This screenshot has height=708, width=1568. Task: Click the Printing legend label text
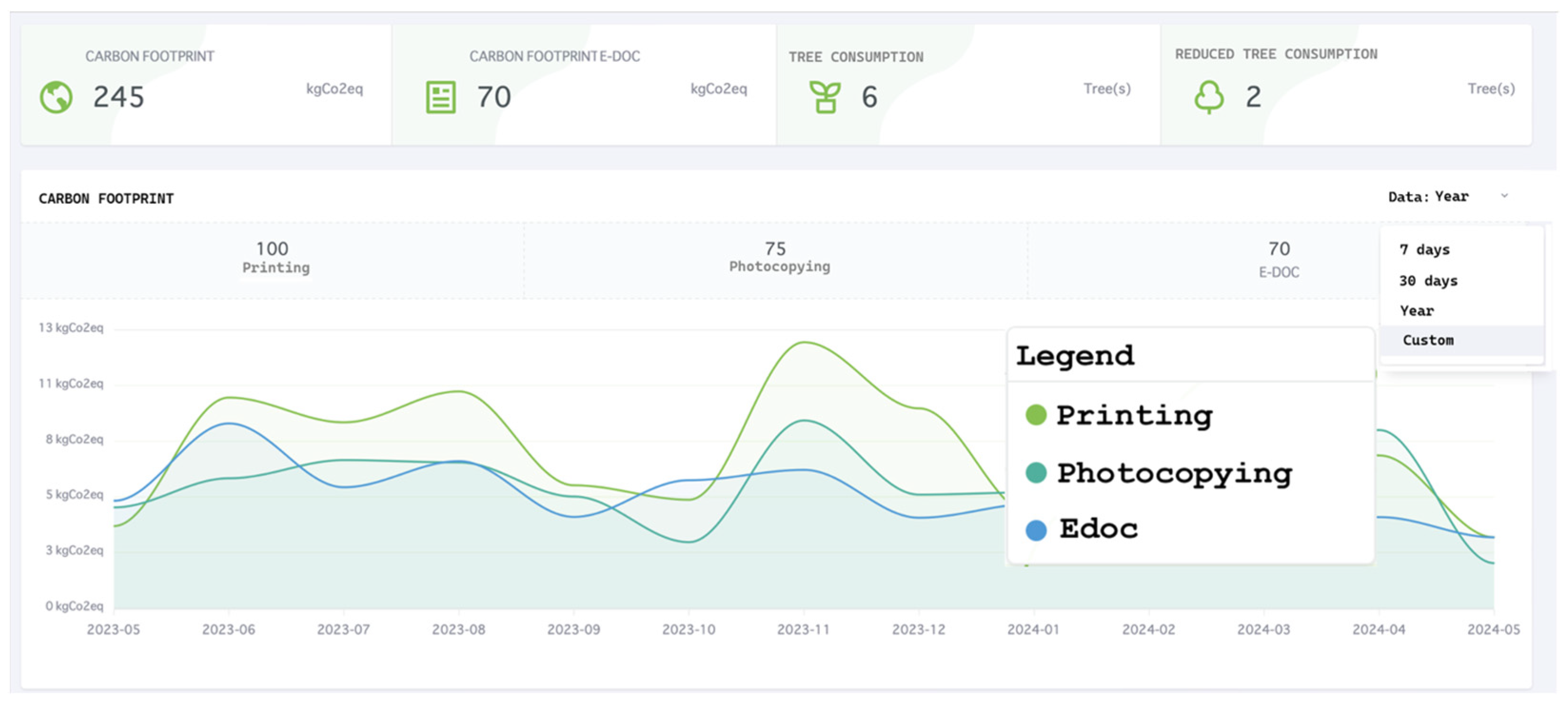coord(1134,416)
